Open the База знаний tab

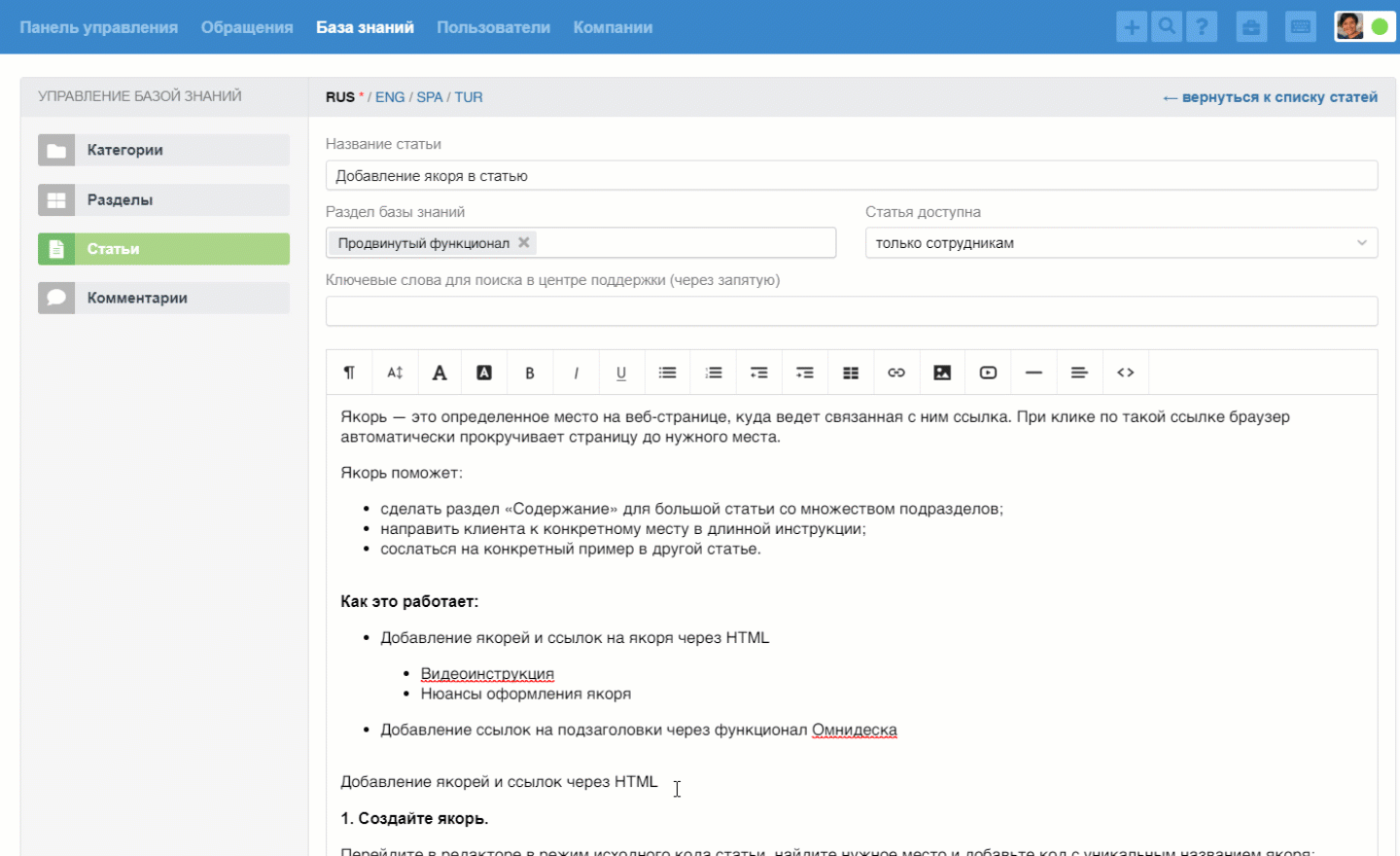point(365,27)
